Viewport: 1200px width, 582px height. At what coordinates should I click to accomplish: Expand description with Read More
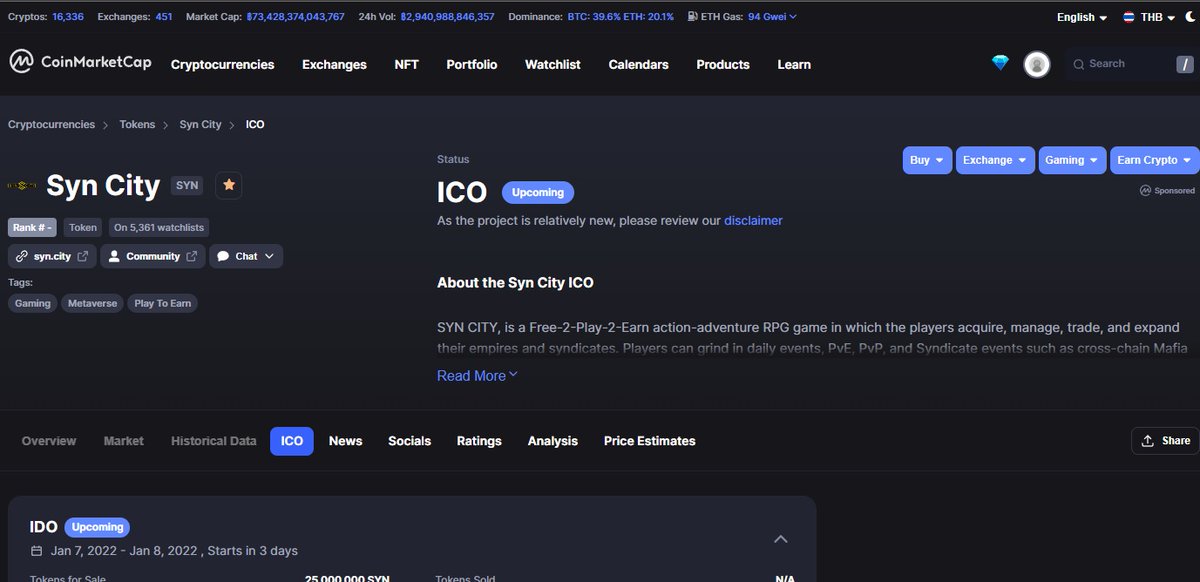tap(477, 376)
